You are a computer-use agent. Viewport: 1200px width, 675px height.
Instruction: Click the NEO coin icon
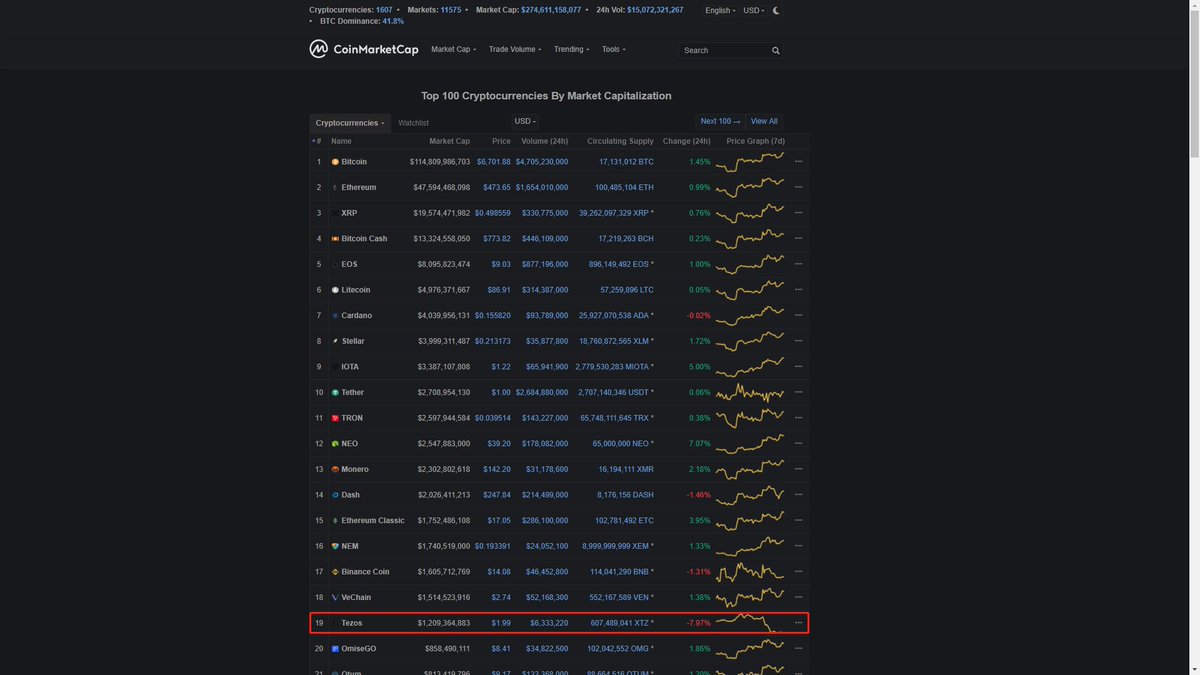click(335, 444)
